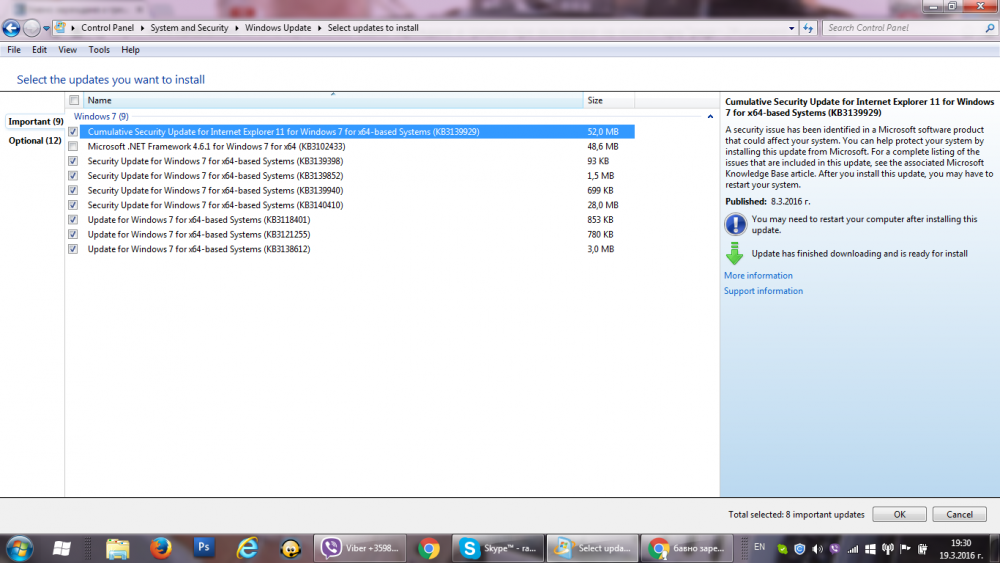Click the '28,0 MB' size value

point(603,205)
